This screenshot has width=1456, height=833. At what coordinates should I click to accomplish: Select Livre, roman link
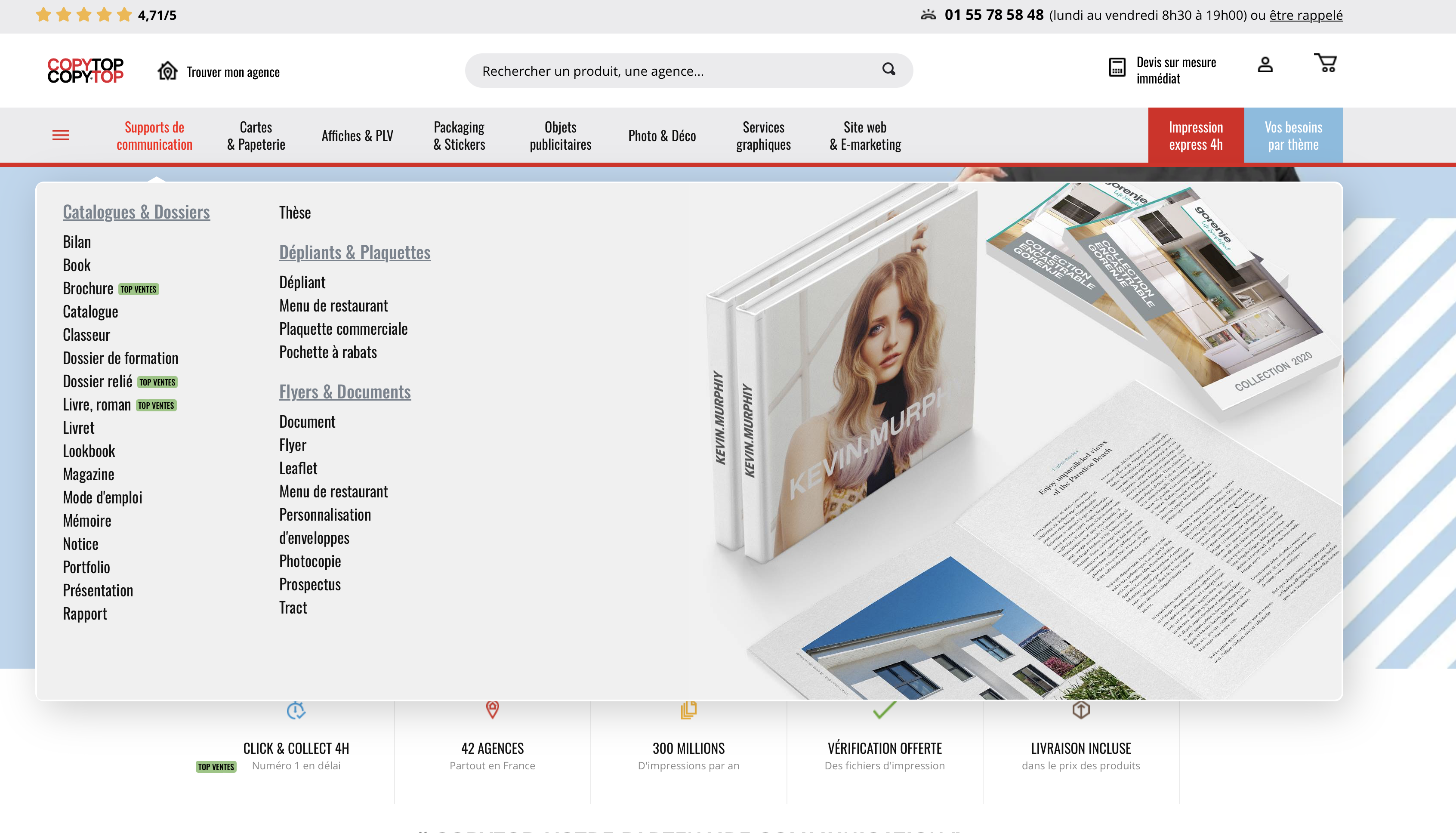pos(97,405)
